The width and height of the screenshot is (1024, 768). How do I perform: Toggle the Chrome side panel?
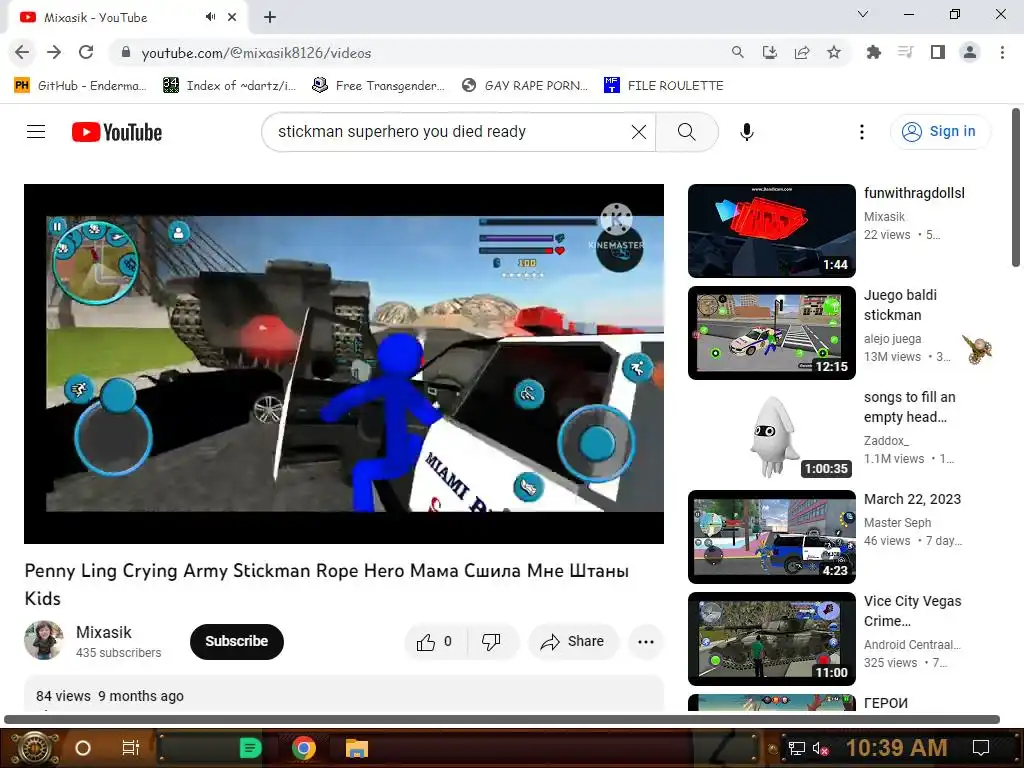[x=938, y=52]
